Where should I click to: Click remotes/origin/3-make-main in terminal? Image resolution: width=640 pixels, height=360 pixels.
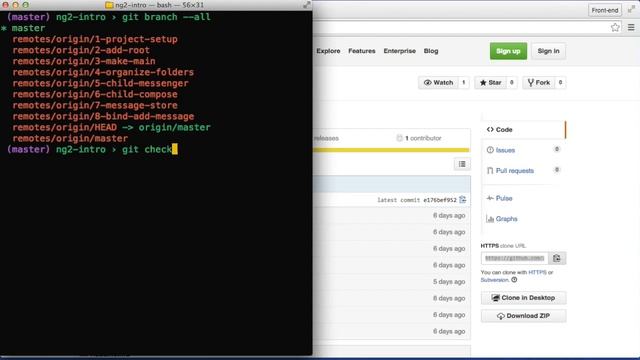point(84,61)
